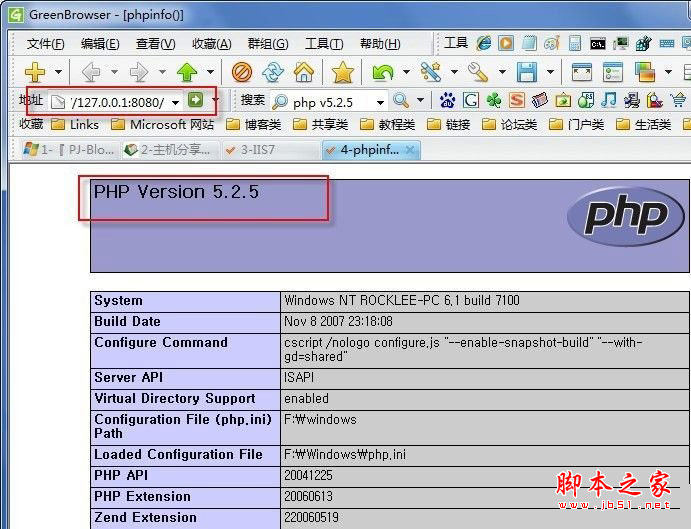The image size is (691, 529).
Task: Open the Command Prompt icon in tools bar
Action: (x=598, y=44)
